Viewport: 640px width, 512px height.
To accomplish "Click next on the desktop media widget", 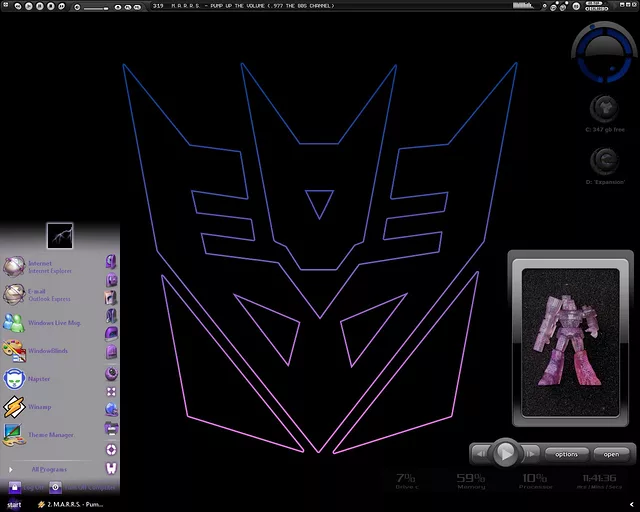I will tap(530, 454).
